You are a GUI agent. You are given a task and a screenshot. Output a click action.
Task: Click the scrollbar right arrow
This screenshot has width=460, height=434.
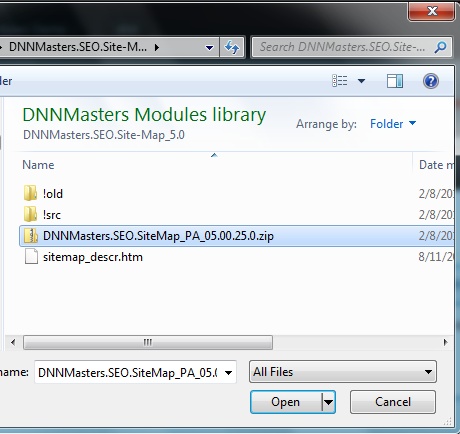coord(445,342)
